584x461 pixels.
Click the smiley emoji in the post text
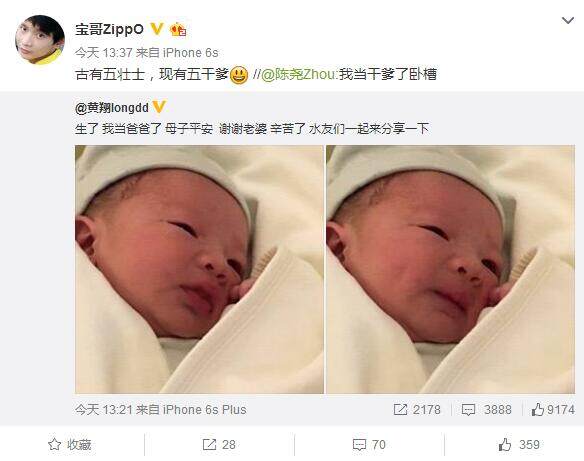(239, 75)
